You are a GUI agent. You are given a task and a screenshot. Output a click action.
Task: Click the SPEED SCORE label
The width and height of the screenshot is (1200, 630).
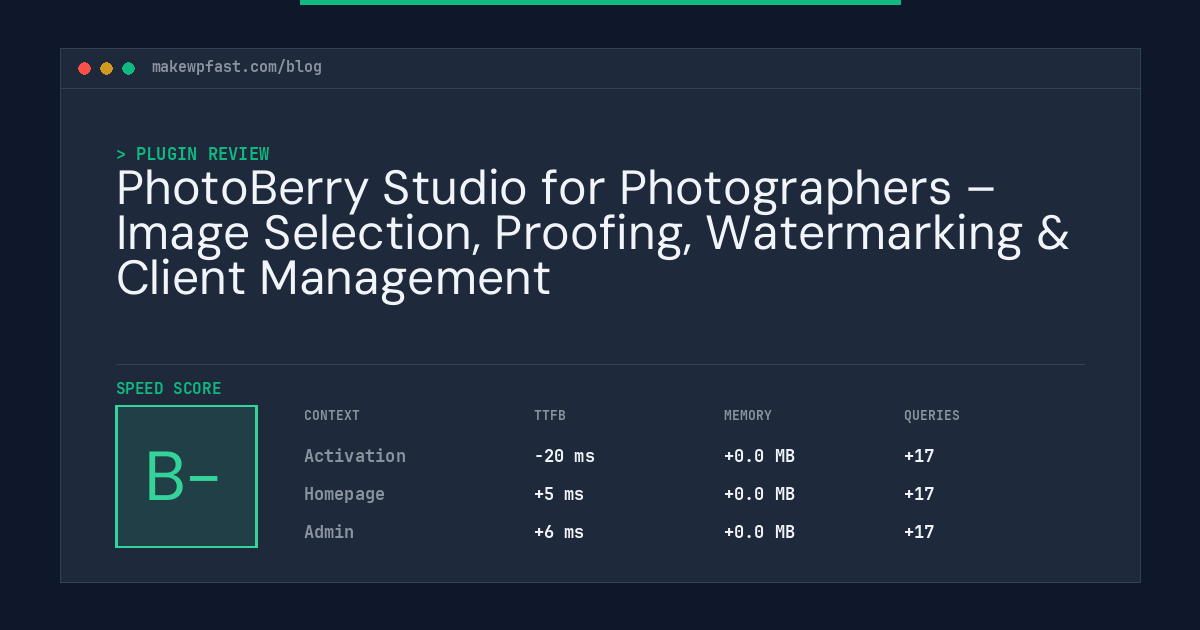point(169,389)
